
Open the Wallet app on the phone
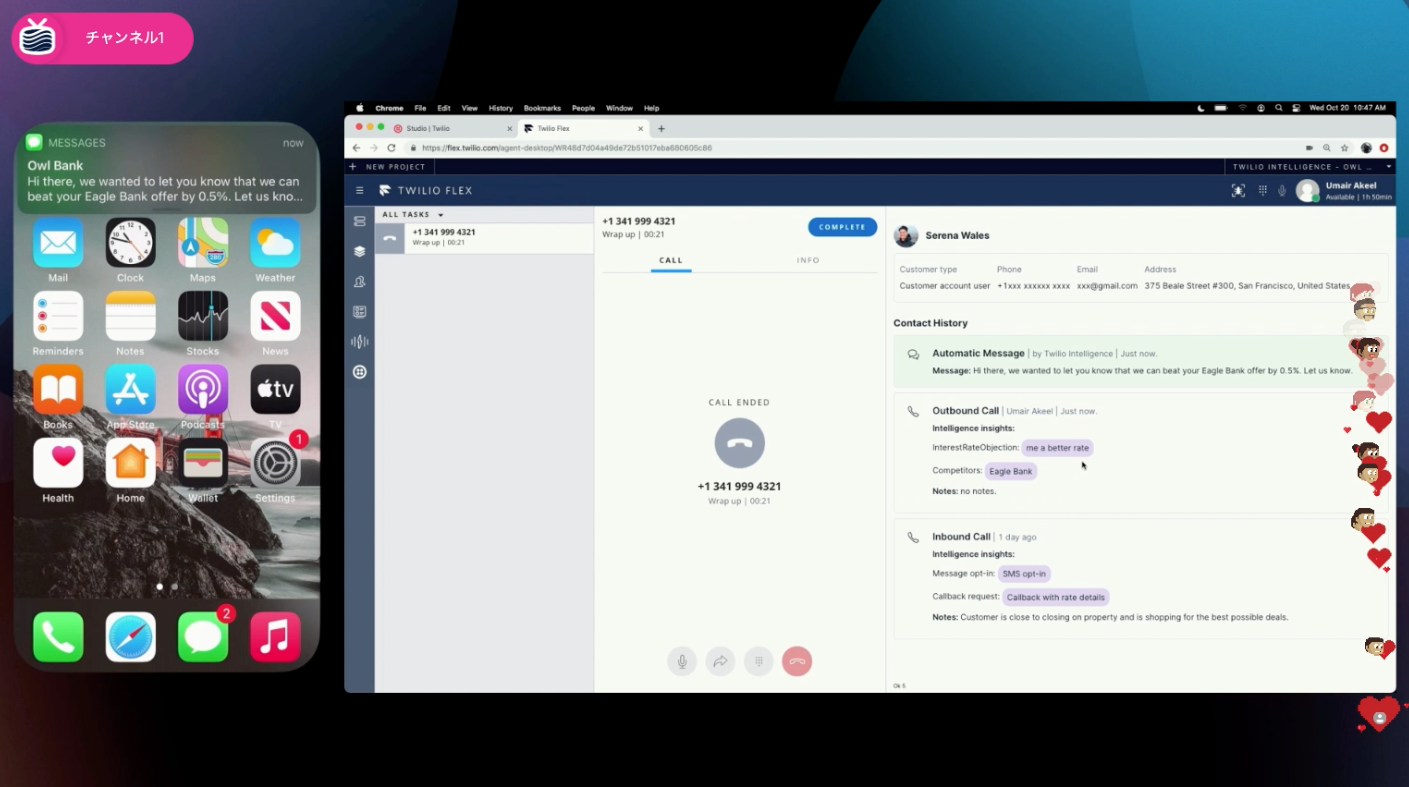[x=203, y=463]
